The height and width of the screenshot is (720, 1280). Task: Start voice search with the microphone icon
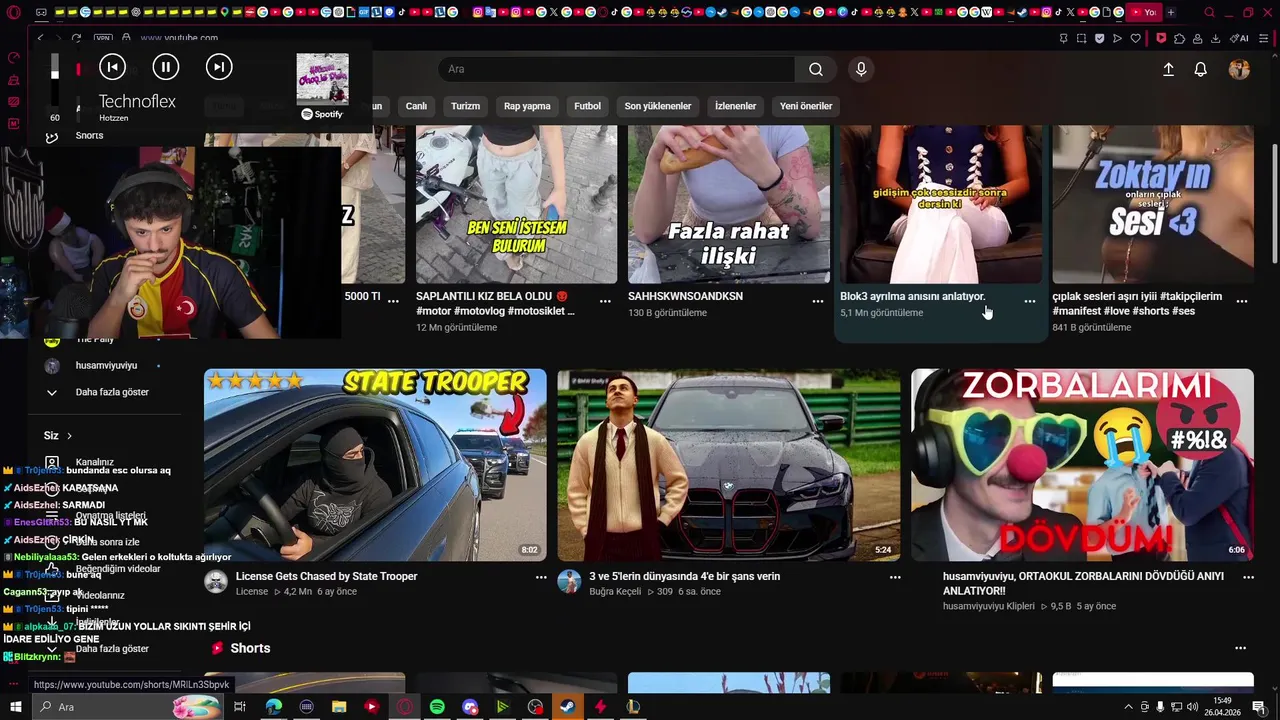coord(861,69)
